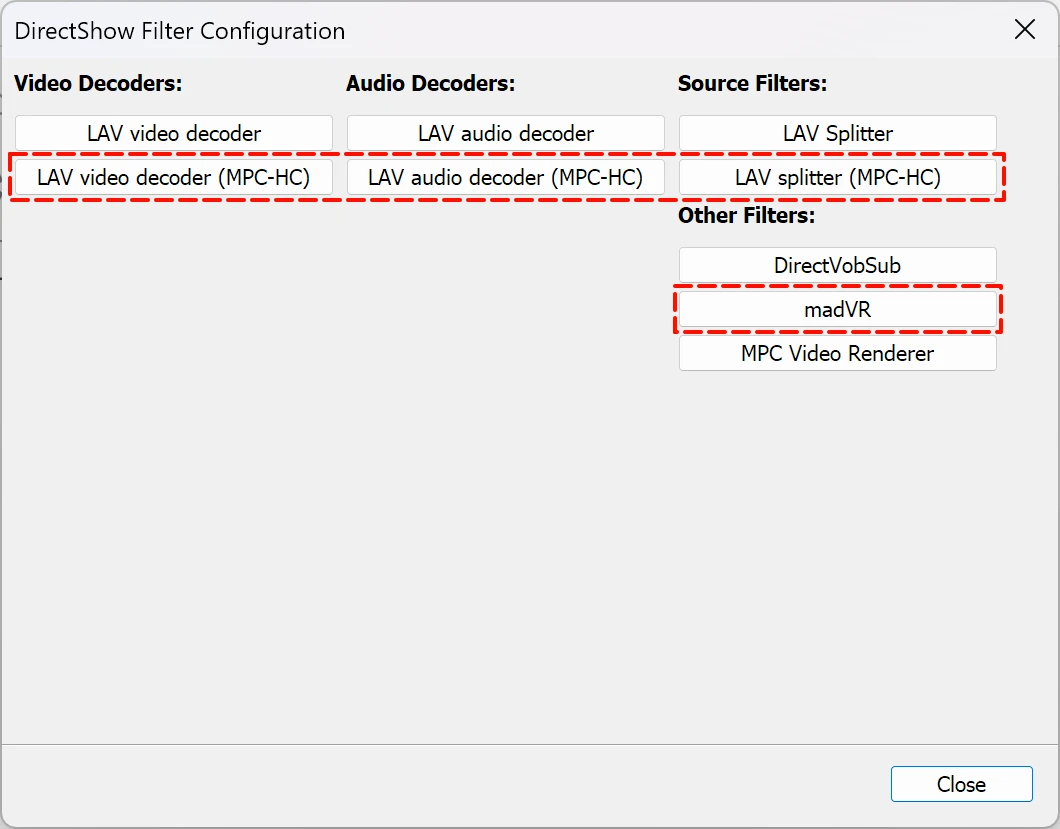
Task: Click the DirectShow Filter Configuration title
Action: coord(180,30)
